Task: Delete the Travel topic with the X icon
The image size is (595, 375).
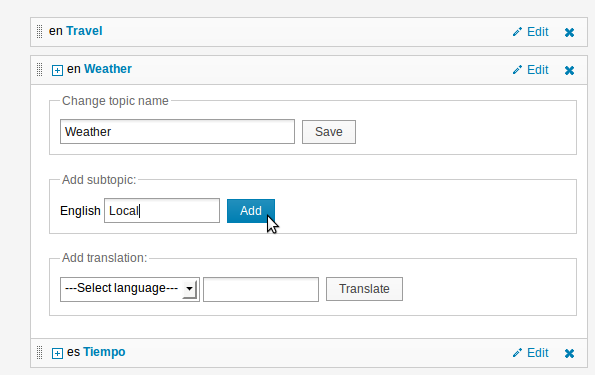Action: point(569,32)
